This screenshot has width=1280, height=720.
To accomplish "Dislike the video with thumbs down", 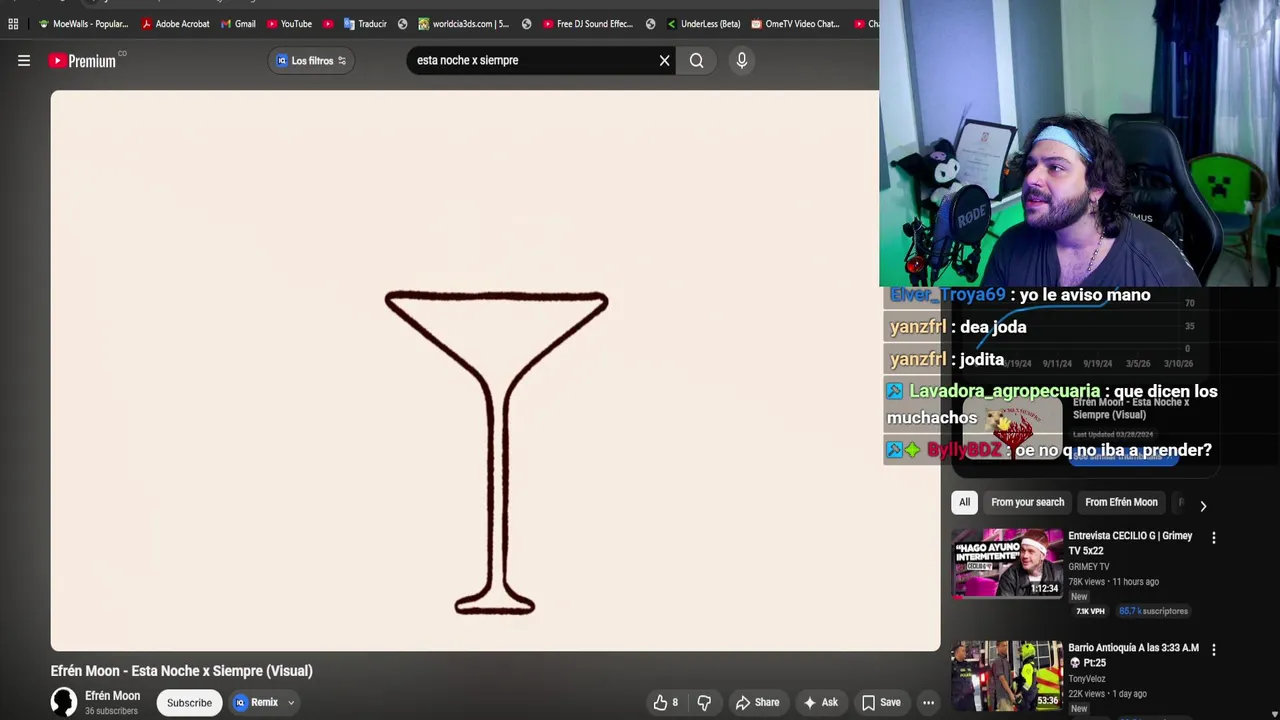I will coord(704,702).
